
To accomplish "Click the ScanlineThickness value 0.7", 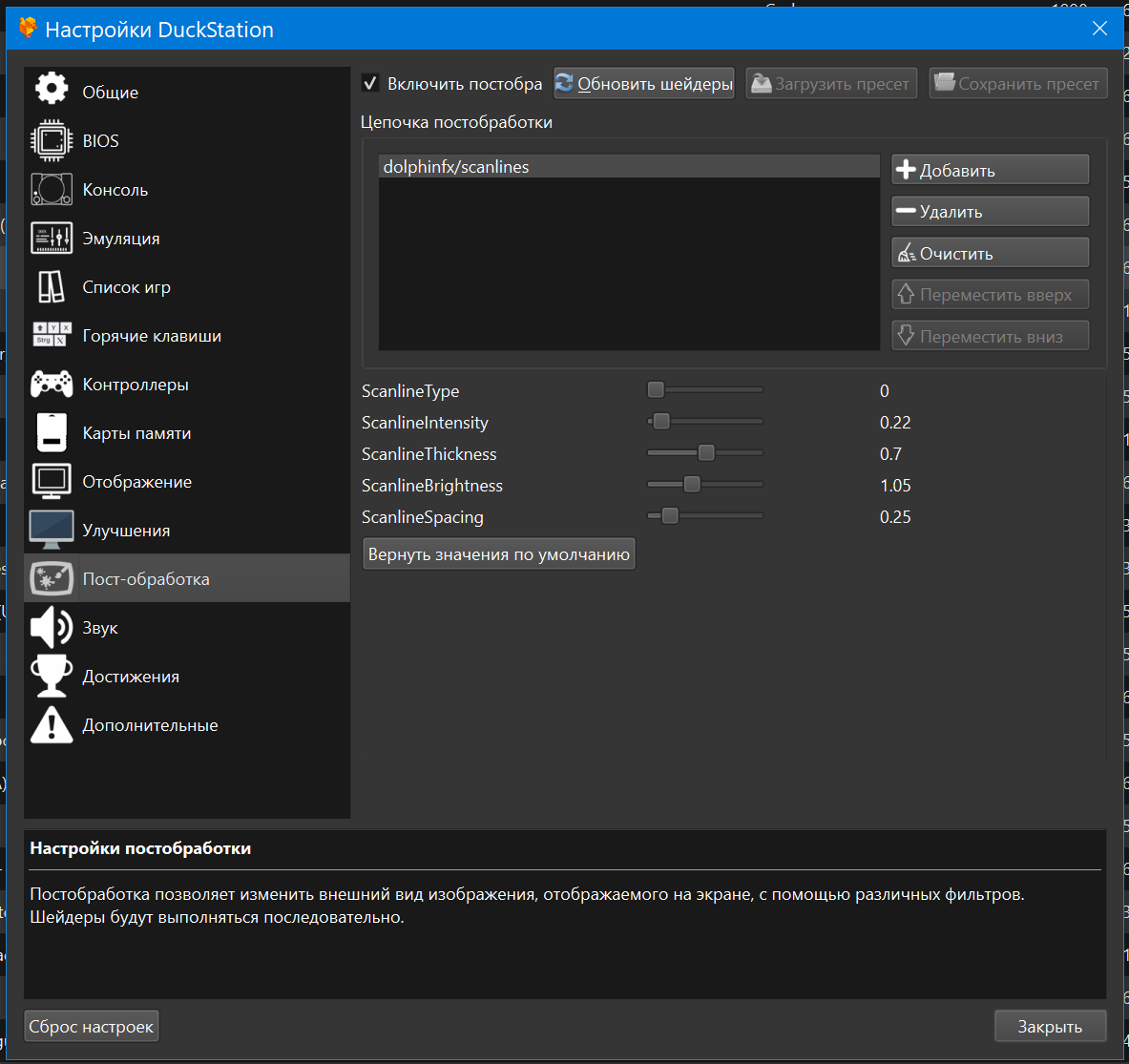I will 890,454.
